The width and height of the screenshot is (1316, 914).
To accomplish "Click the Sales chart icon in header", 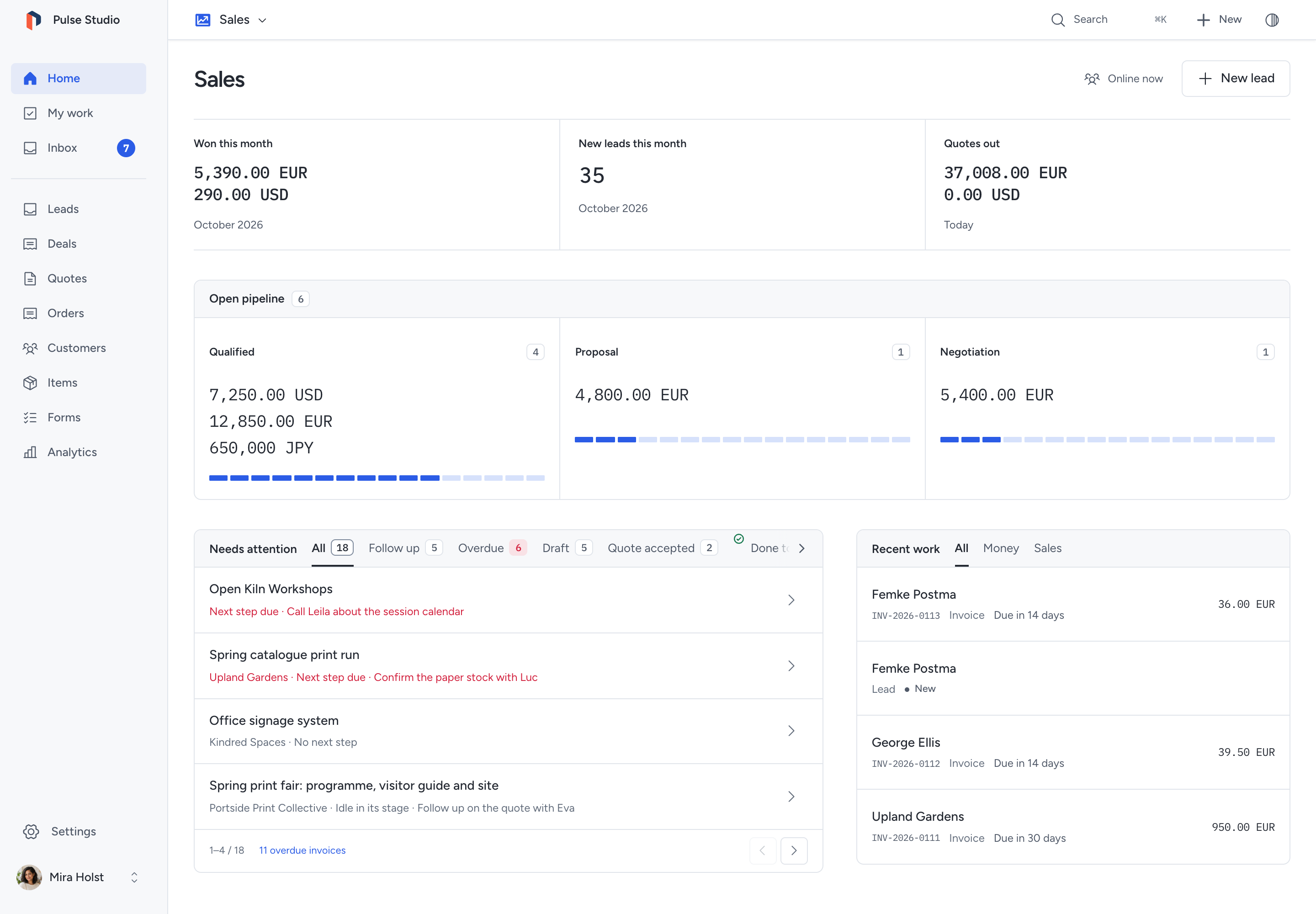I will point(203,20).
